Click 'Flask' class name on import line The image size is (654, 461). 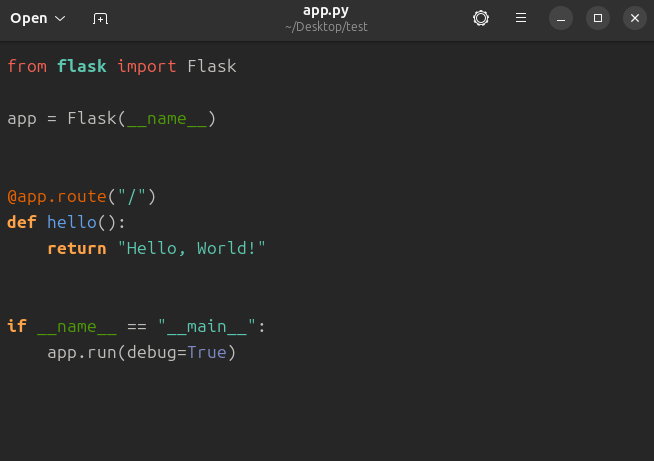[212, 66]
